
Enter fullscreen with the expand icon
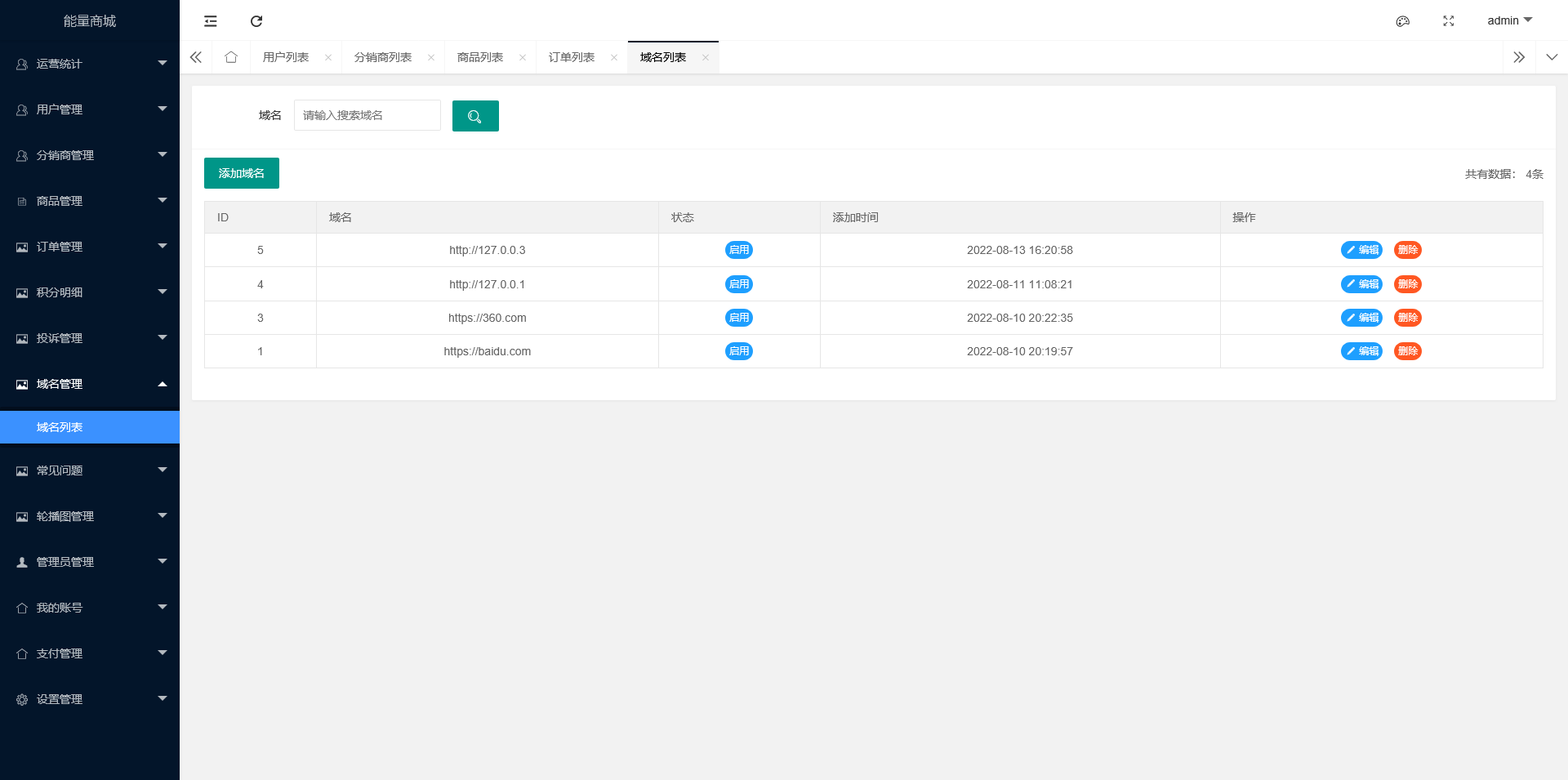point(1449,21)
